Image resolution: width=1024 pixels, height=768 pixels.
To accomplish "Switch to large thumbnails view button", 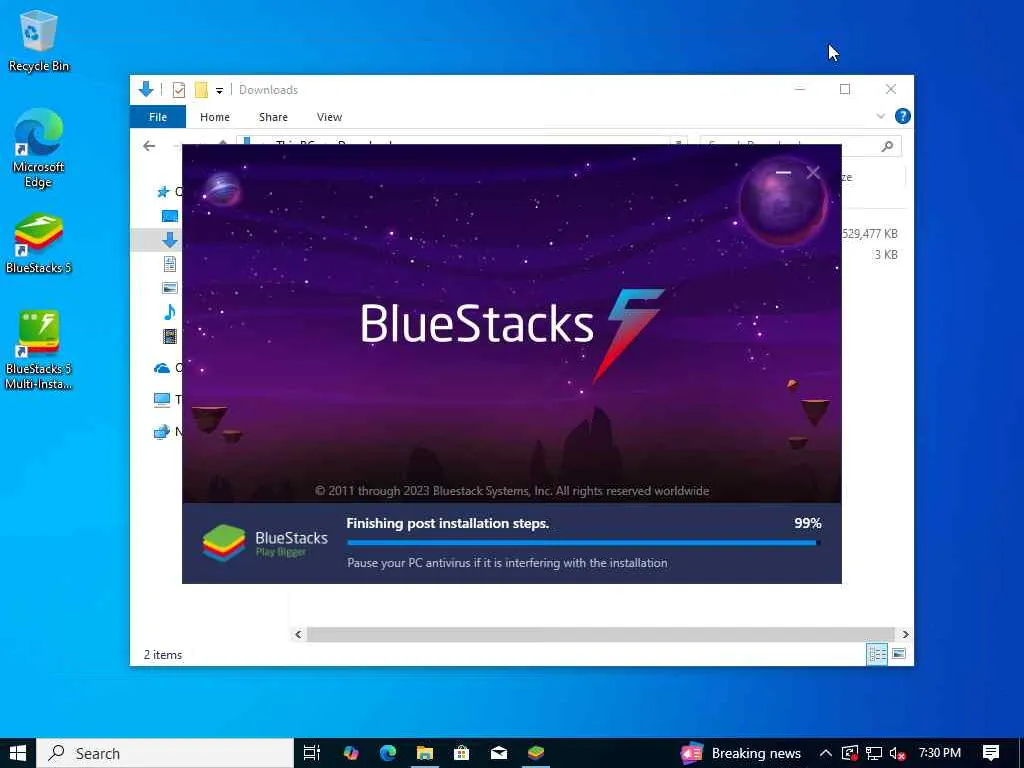I will 899,654.
